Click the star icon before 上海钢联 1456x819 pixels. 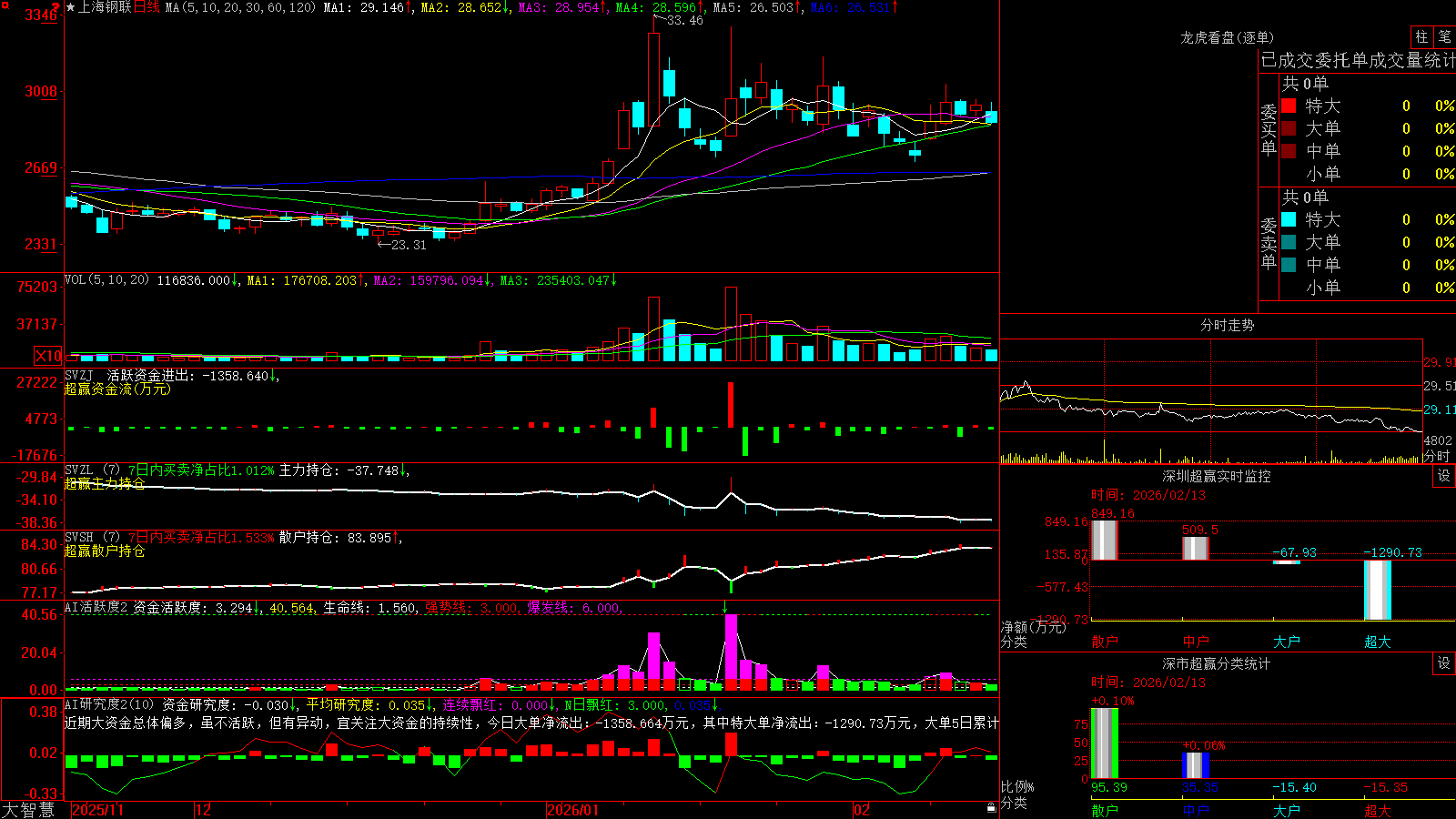coord(70,7)
